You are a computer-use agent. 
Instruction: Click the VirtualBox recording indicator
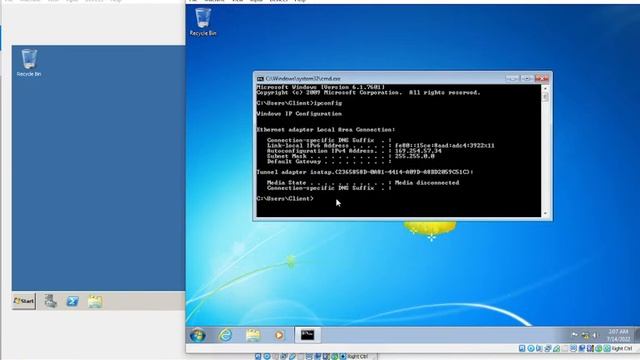pyautogui.click(x=582, y=349)
